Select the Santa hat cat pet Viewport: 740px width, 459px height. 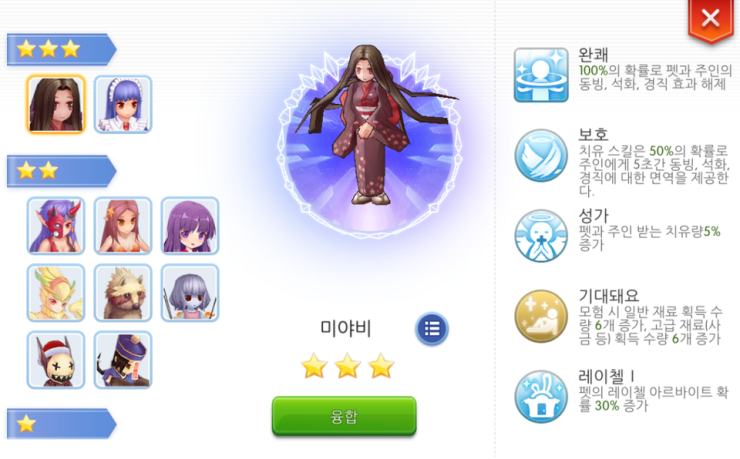[x=56, y=360]
